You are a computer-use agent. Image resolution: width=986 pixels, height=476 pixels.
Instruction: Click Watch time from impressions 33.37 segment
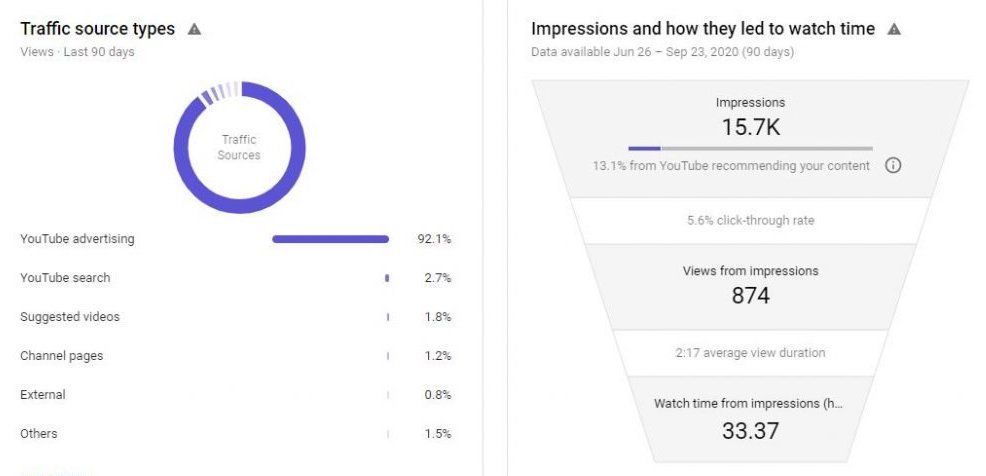[750, 419]
